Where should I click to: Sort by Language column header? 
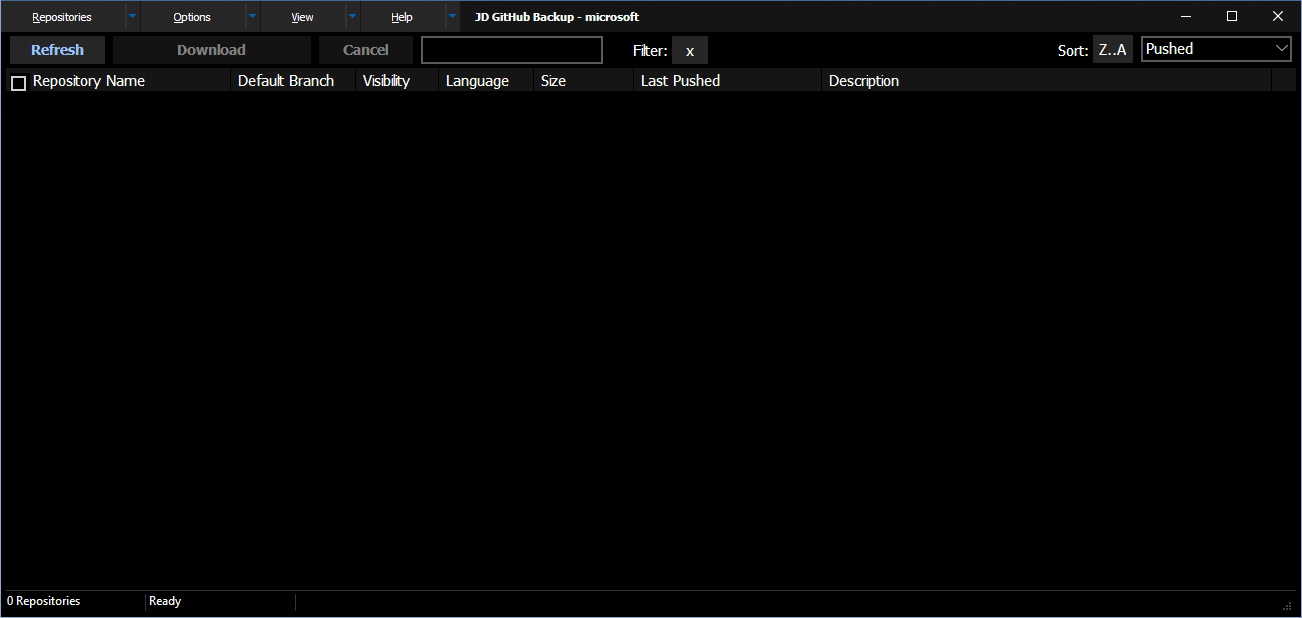[x=486, y=81]
